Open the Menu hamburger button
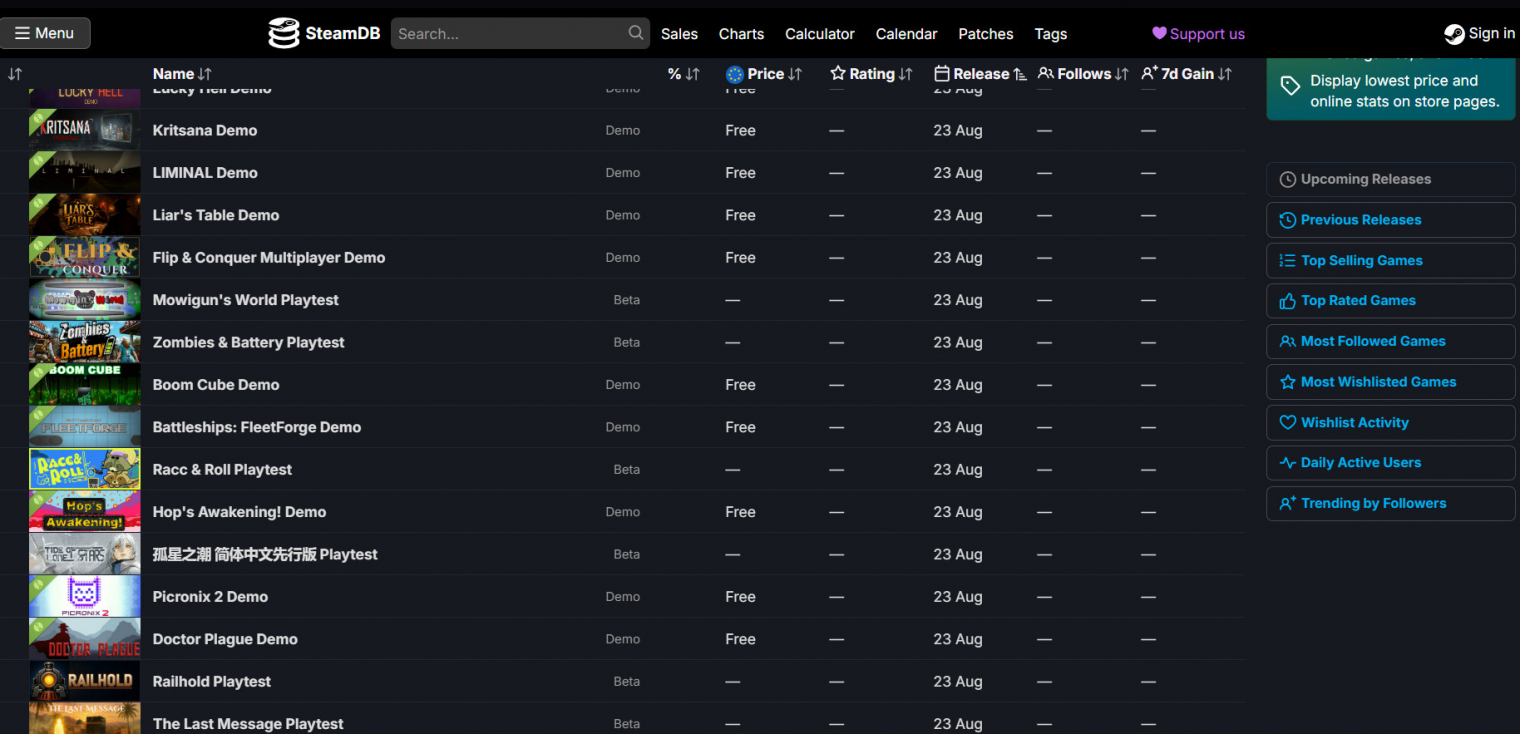 point(45,33)
